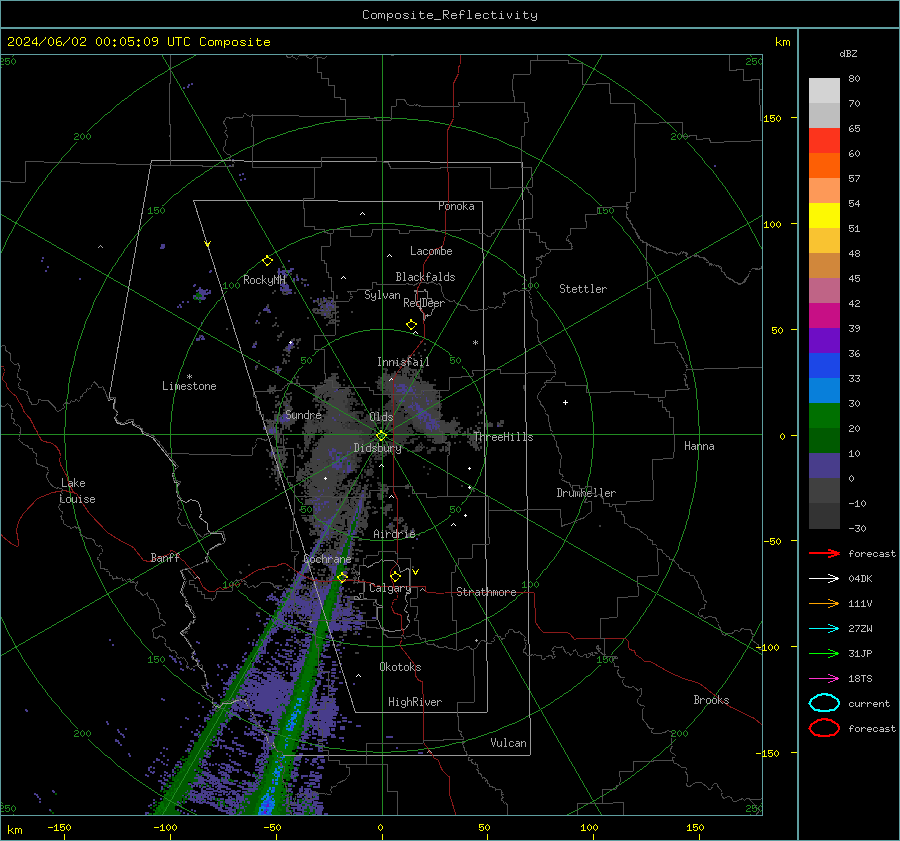Click the Ponoka label
Screen dimensions: 900x841
click(456, 206)
